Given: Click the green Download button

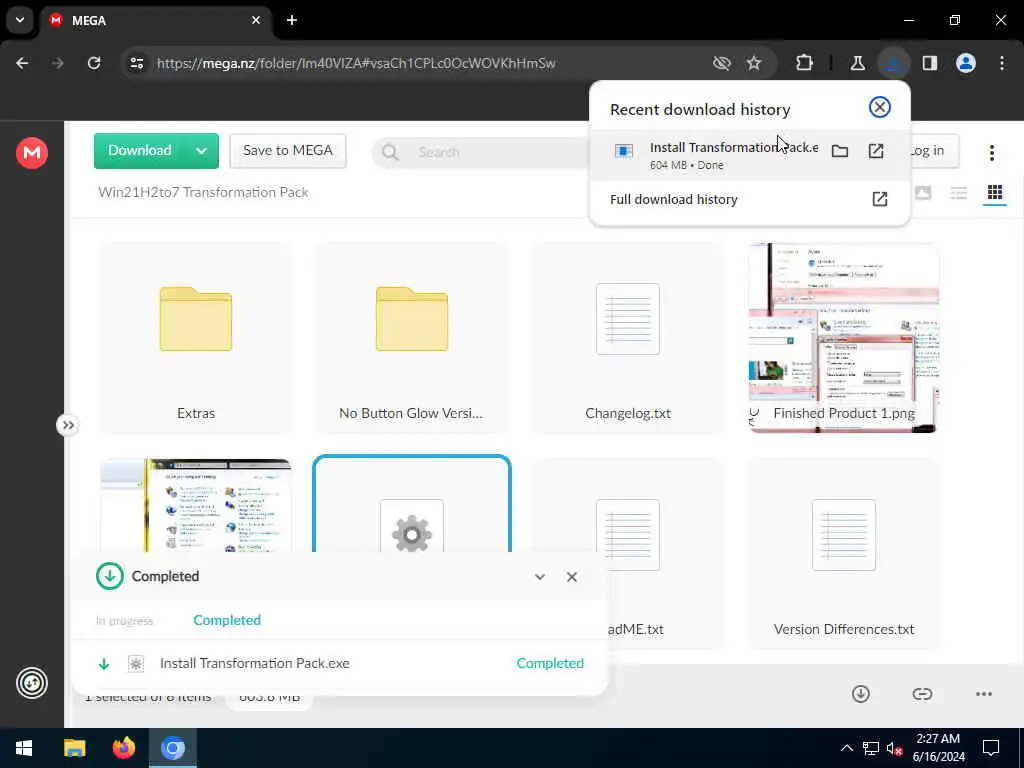Looking at the screenshot, I should (x=140, y=151).
